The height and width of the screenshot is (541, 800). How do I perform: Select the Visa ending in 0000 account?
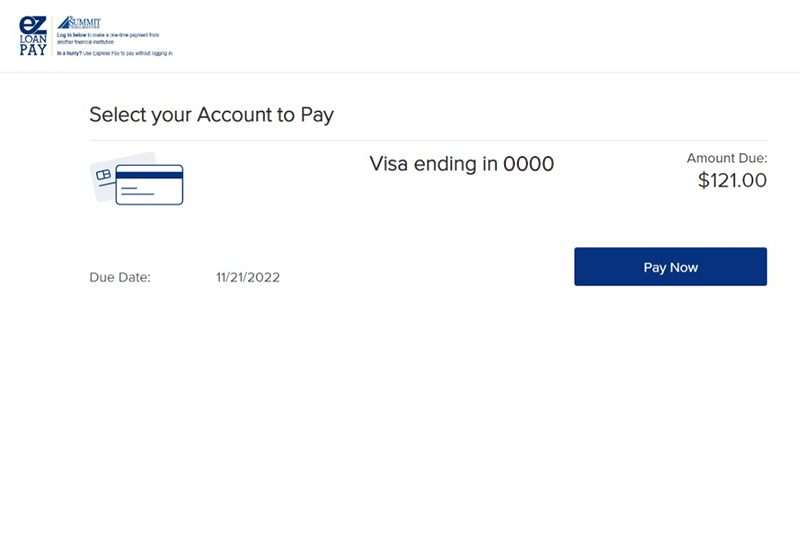[462, 164]
